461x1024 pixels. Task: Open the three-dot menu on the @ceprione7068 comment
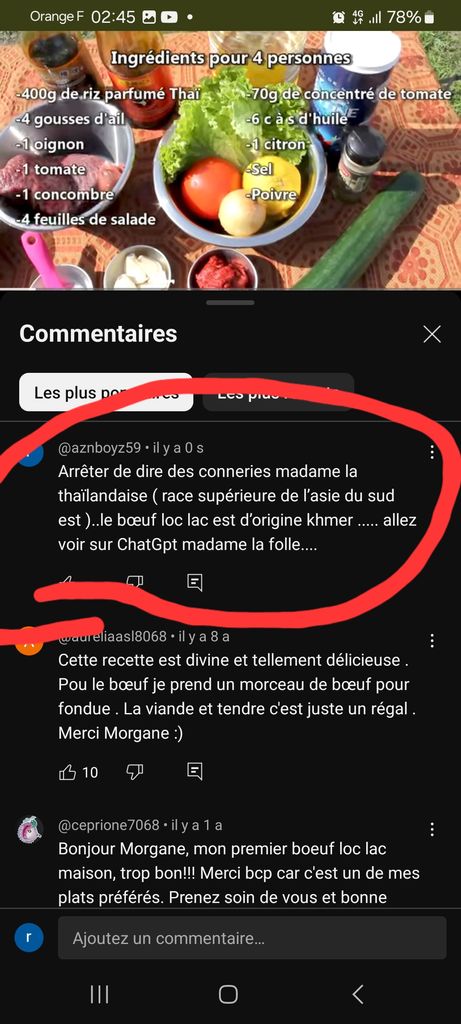click(x=432, y=829)
